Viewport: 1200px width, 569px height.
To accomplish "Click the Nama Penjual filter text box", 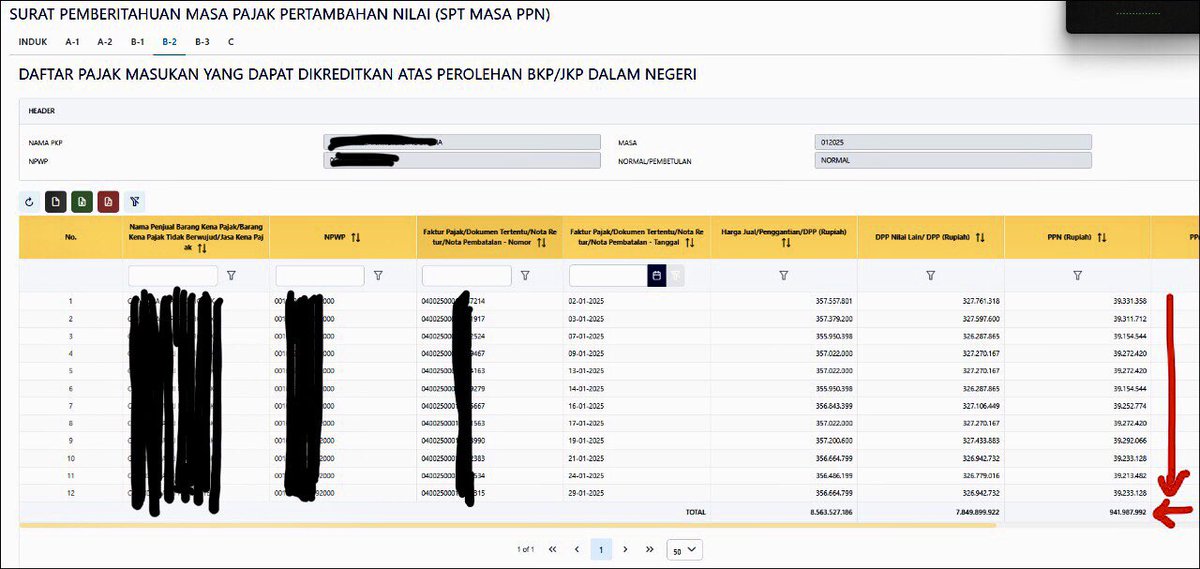I will 173,275.
